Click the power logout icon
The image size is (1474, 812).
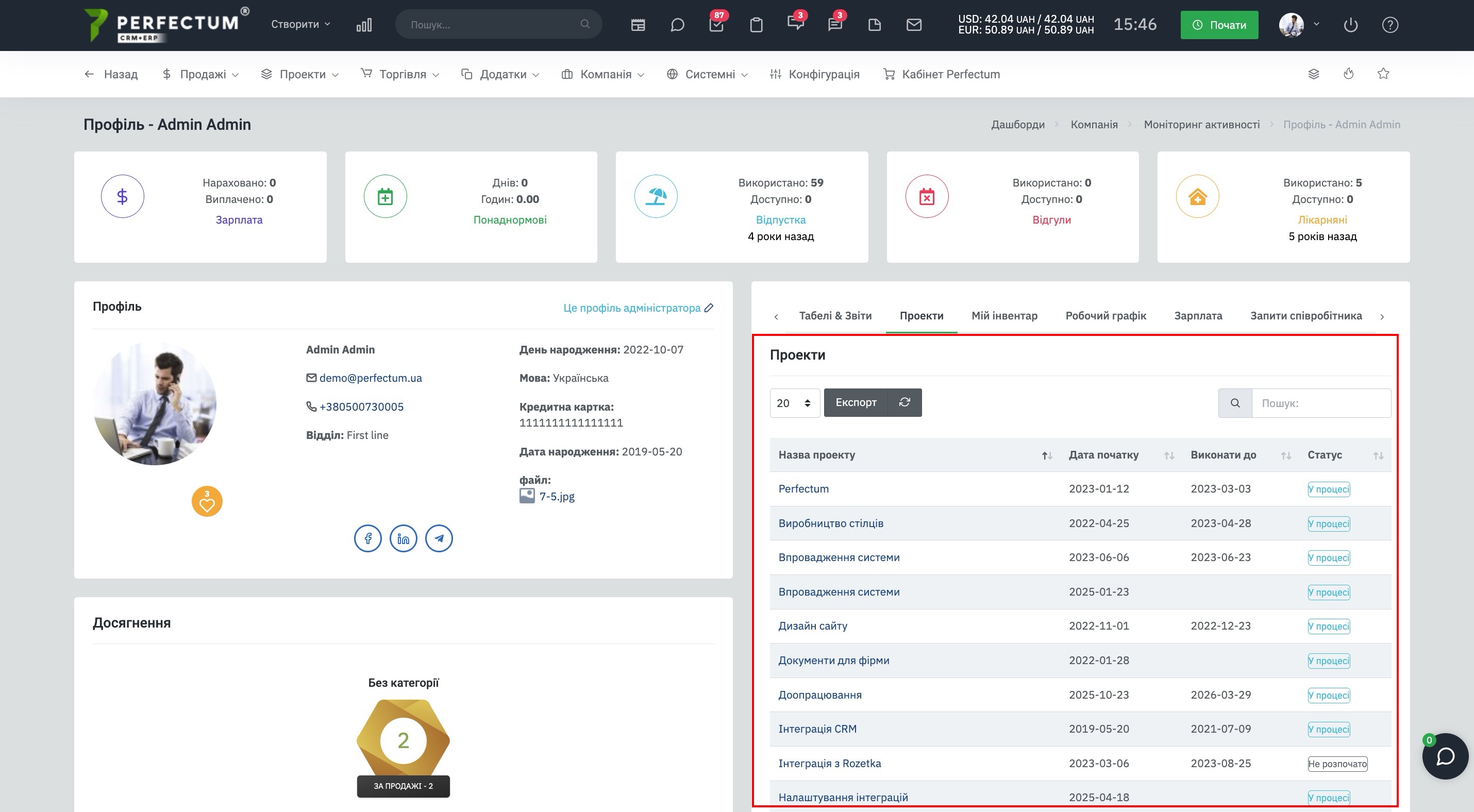[x=1350, y=25]
